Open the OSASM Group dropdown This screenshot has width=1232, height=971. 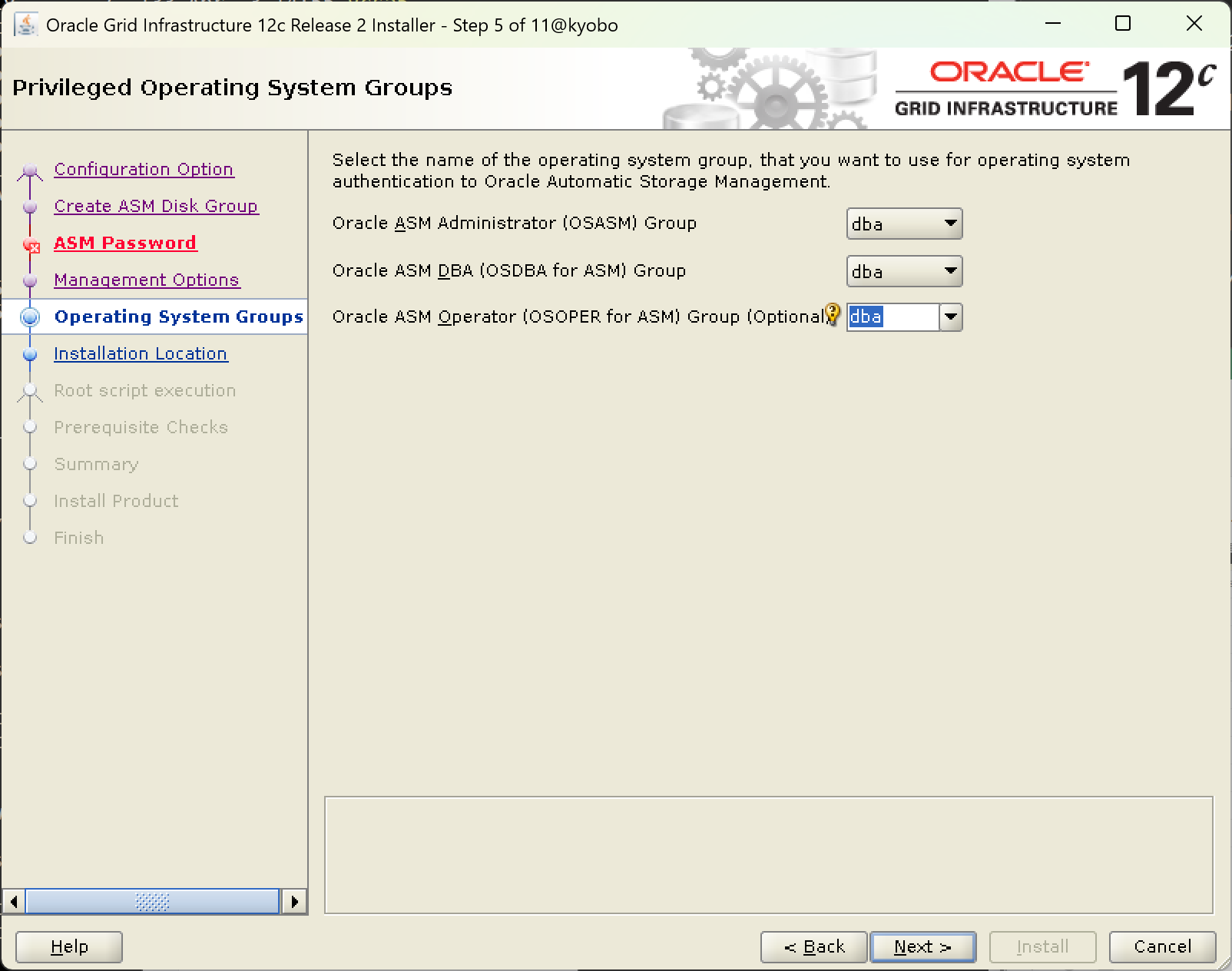(x=904, y=224)
